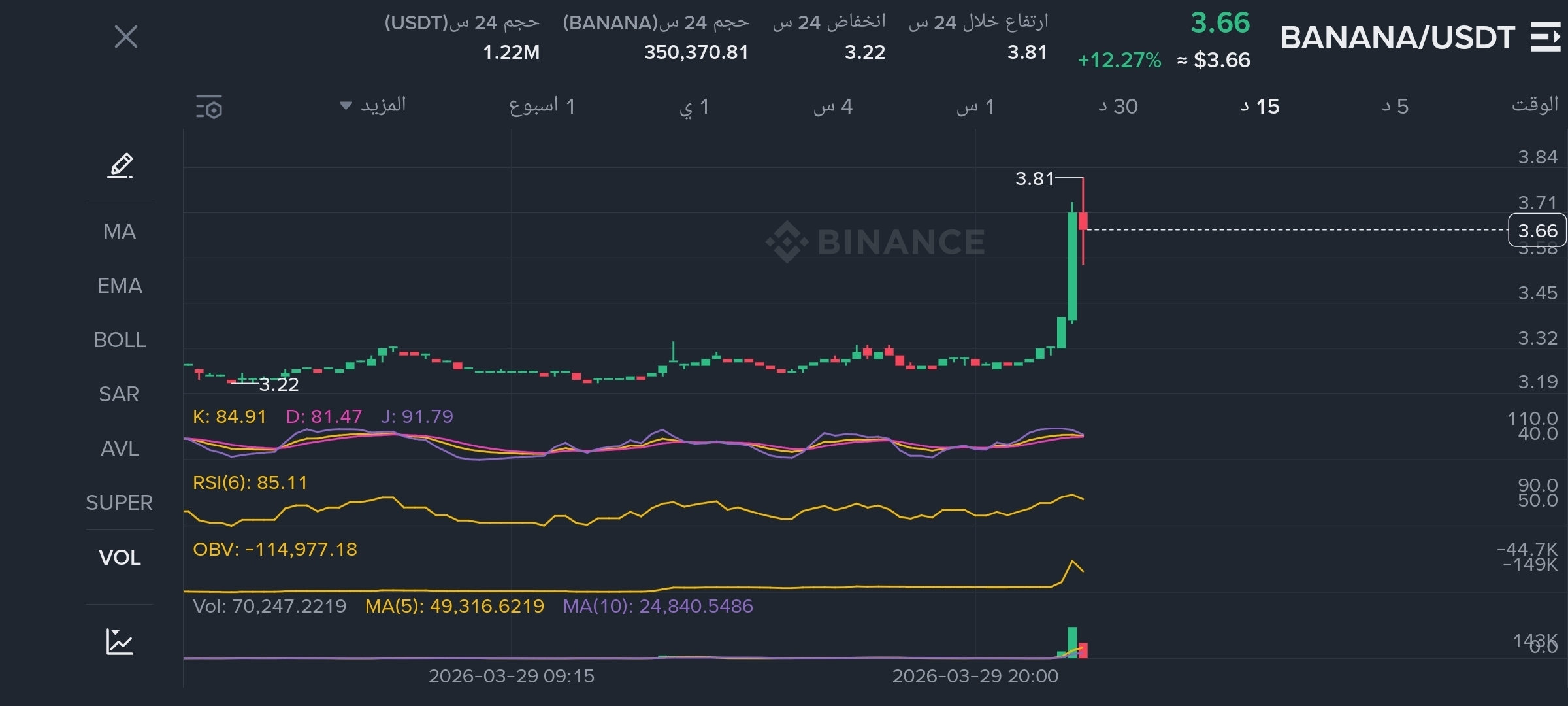Toggle the MA indicator
Image resolution: width=1568 pixels, height=706 pixels.
120,231
